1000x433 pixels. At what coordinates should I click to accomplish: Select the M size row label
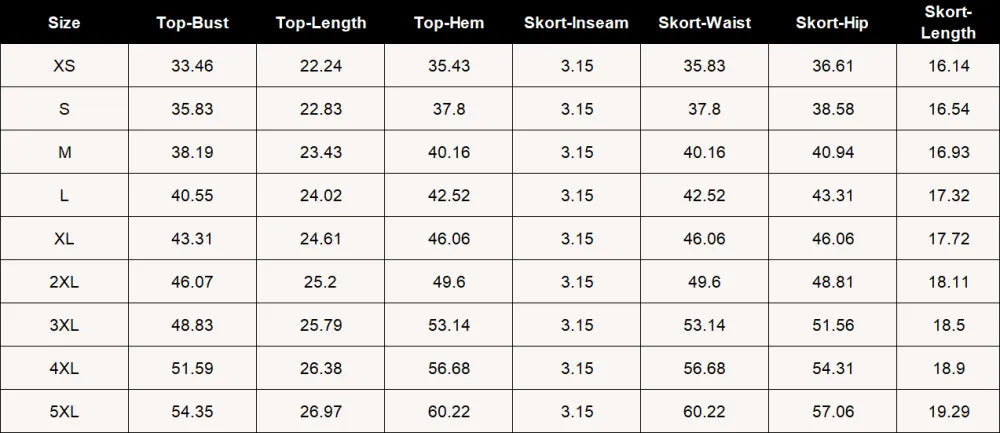click(x=64, y=152)
